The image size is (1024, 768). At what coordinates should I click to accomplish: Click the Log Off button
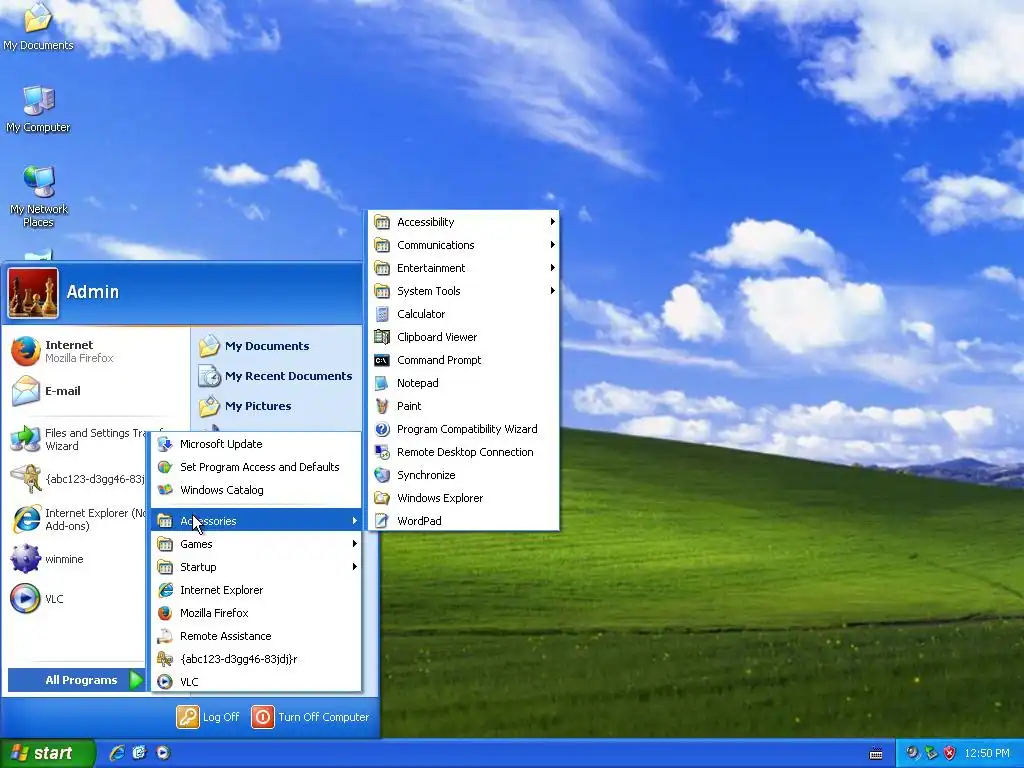click(x=208, y=717)
